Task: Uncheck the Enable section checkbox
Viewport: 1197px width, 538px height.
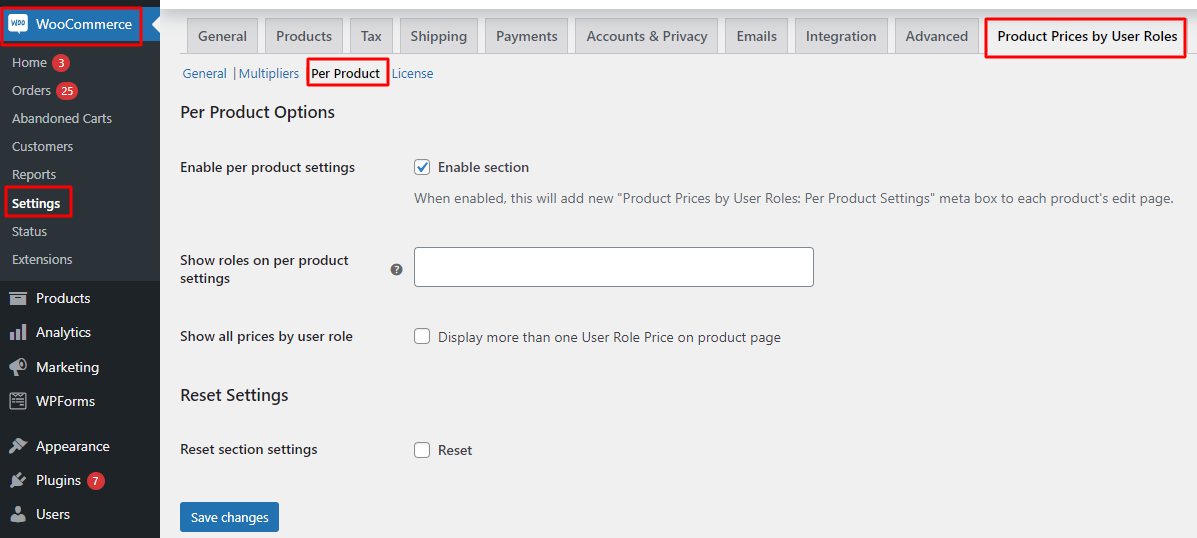Action: click(422, 167)
